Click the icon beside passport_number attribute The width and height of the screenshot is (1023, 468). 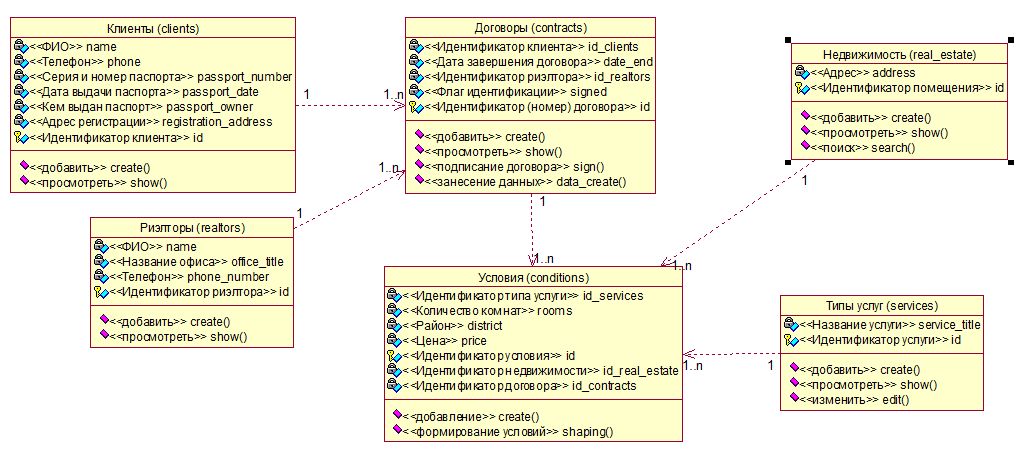pos(20,77)
